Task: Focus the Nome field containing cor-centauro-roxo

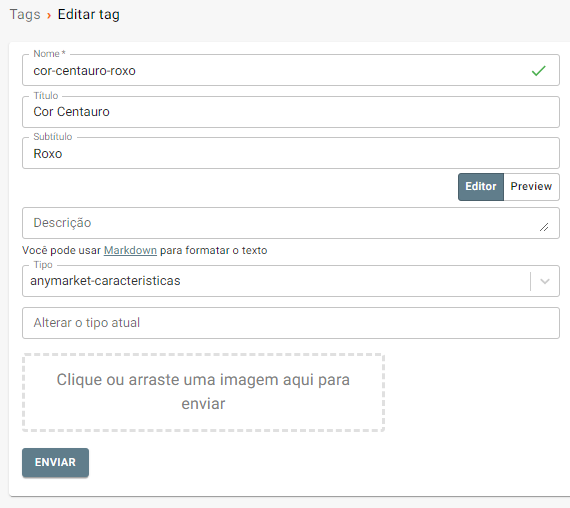Action: [290, 70]
